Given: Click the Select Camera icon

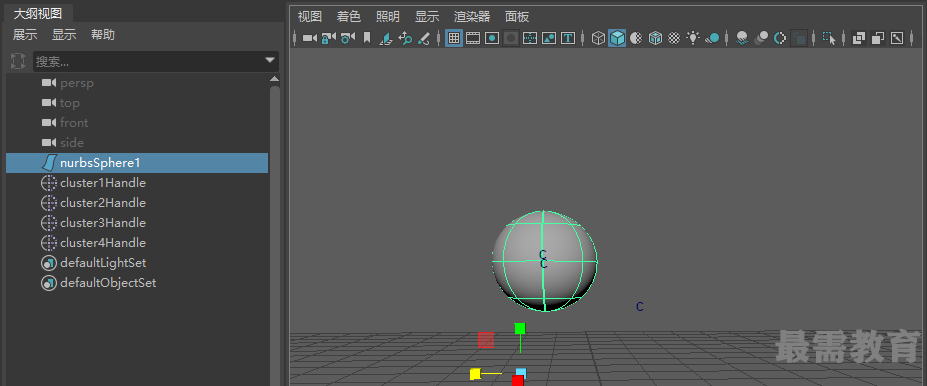Looking at the screenshot, I should (x=309, y=38).
